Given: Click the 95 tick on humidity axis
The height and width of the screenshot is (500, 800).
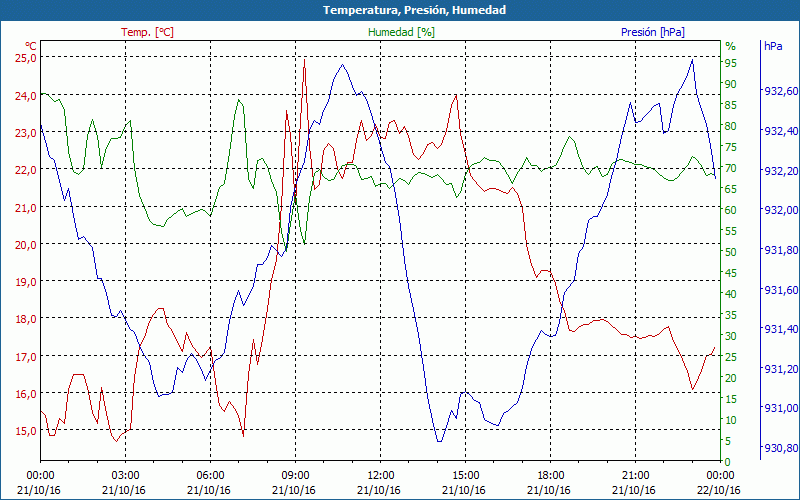Looking at the screenshot, I should click(x=731, y=63).
